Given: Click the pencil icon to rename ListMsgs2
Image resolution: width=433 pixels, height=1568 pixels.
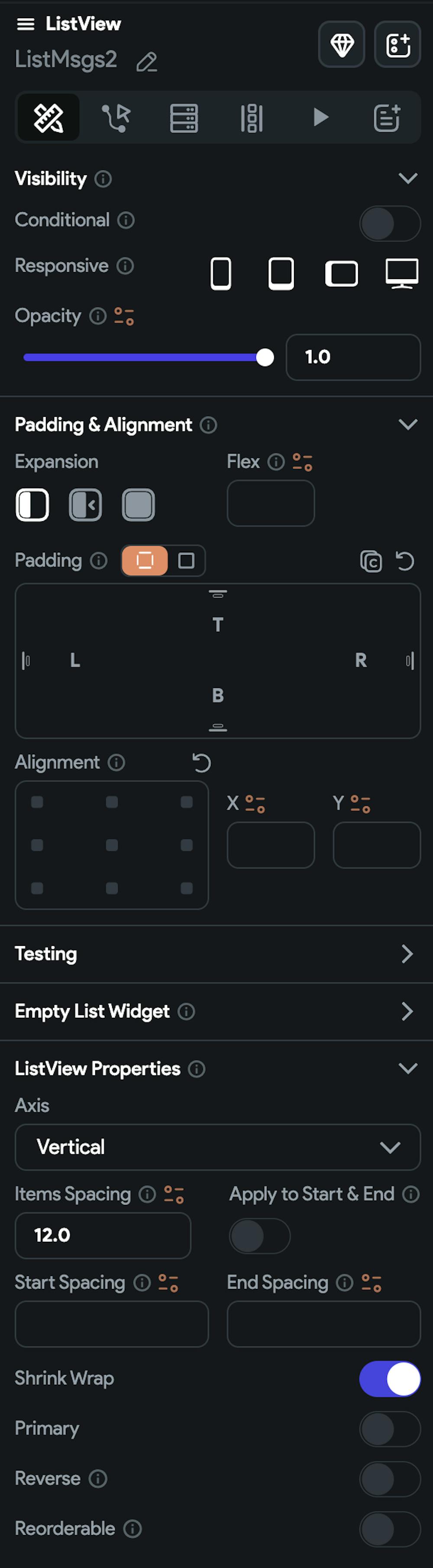Looking at the screenshot, I should click(146, 62).
